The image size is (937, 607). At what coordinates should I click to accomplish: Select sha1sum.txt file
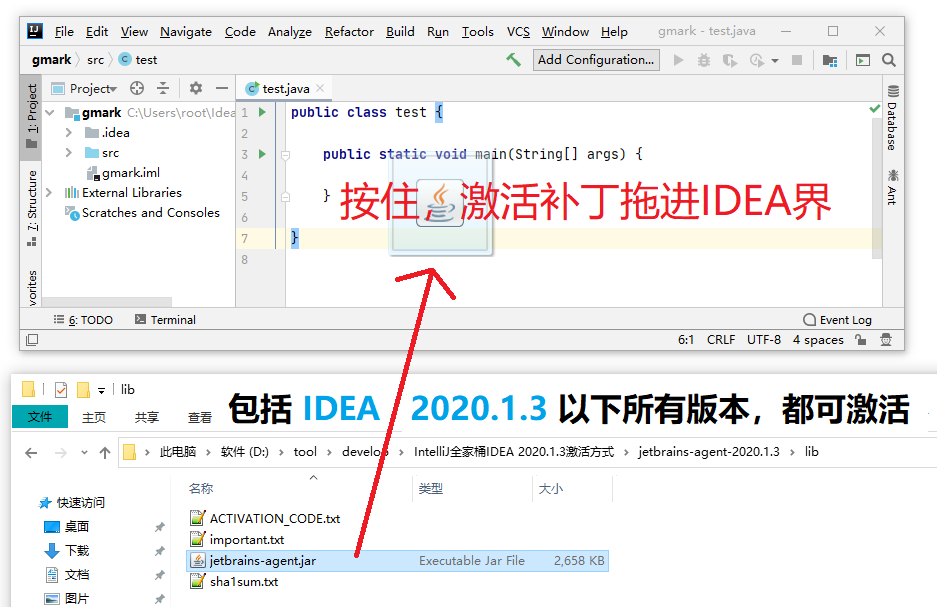pos(244,581)
